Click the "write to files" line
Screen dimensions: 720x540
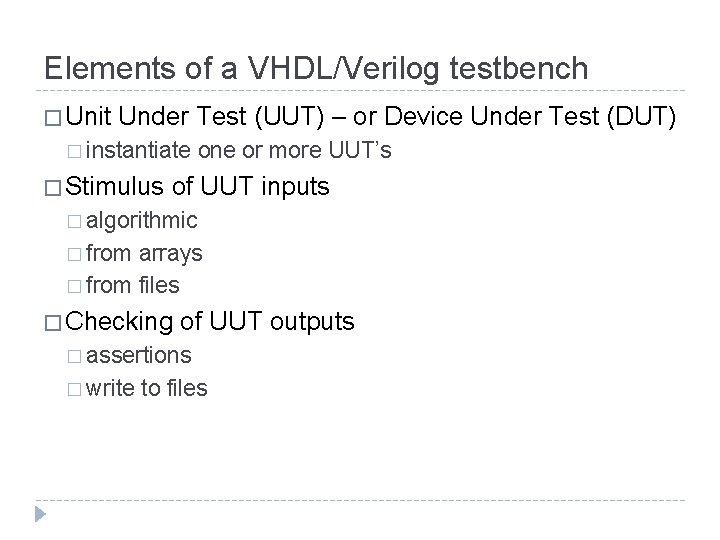[x=147, y=388]
